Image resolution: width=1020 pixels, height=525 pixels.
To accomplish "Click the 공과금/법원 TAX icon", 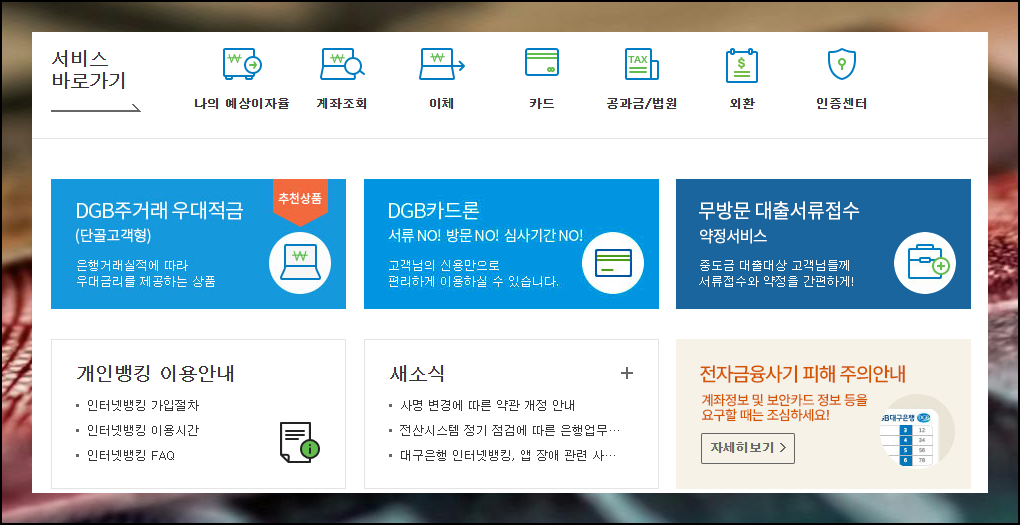I will [641, 64].
